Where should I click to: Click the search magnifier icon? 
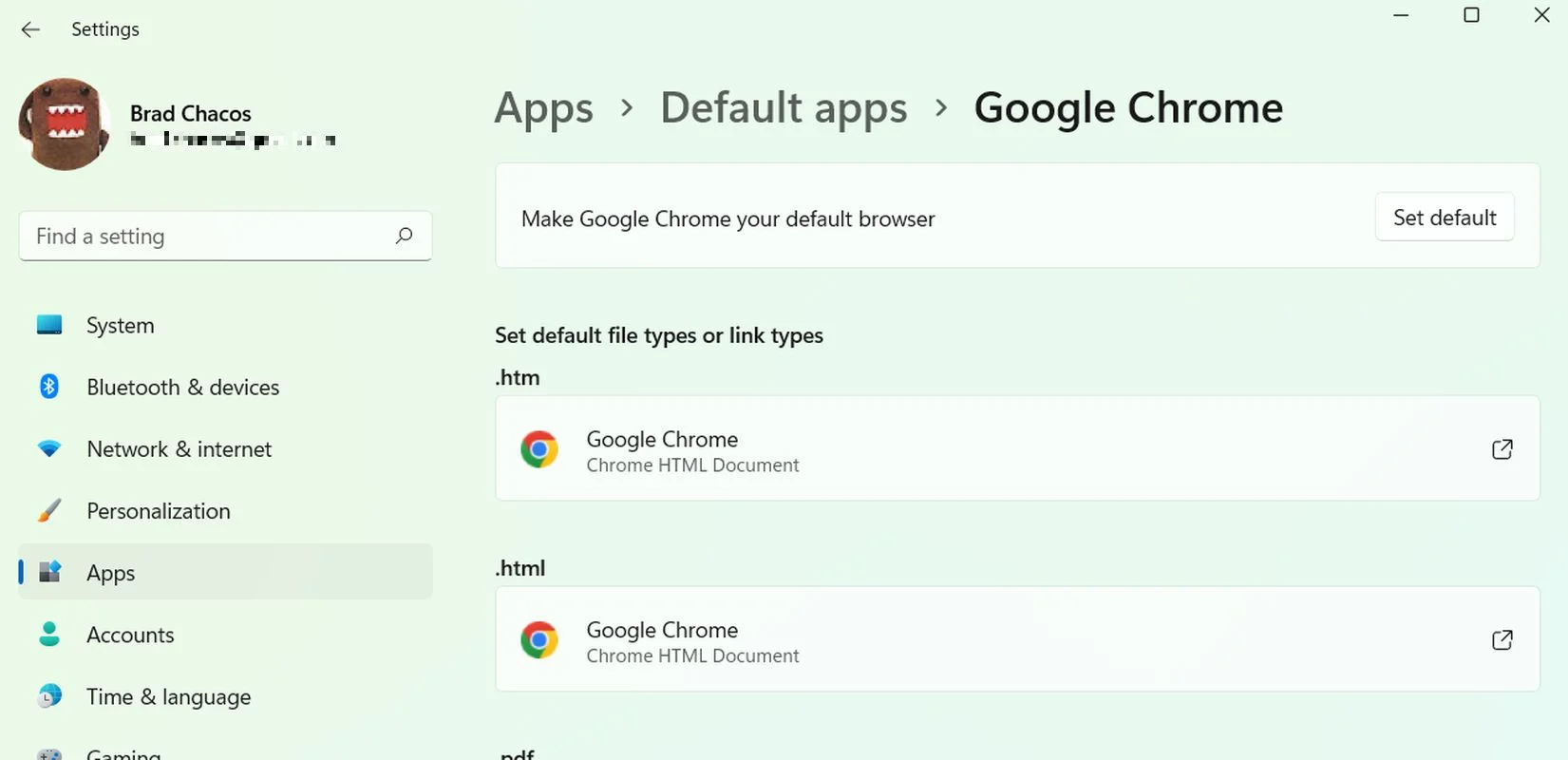404,236
